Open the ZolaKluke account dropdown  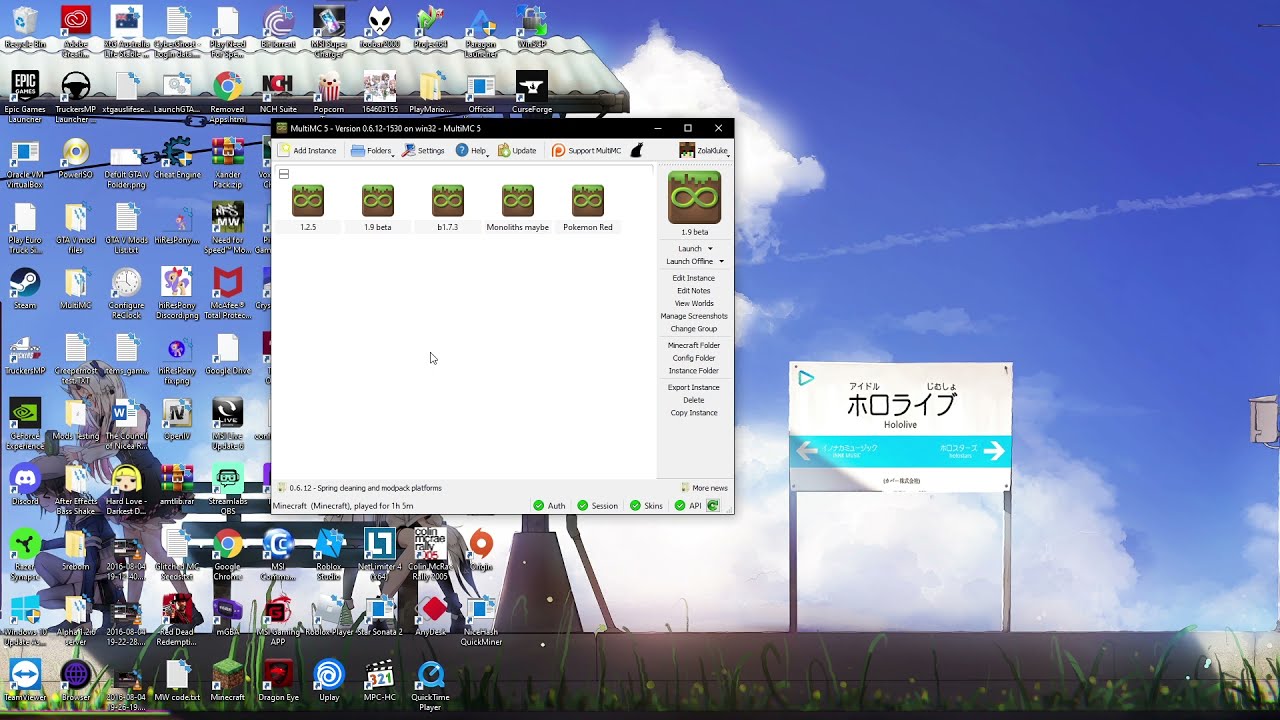[704, 151]
